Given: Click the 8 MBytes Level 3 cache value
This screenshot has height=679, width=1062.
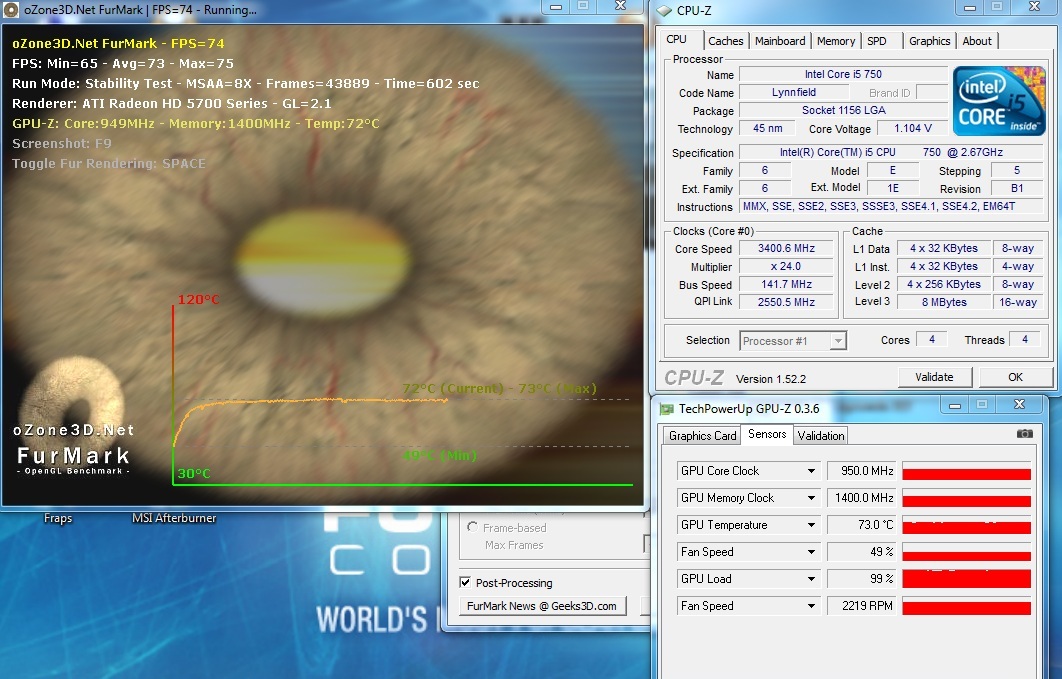Looking at the screenshot, I should (x=944, y=302).
